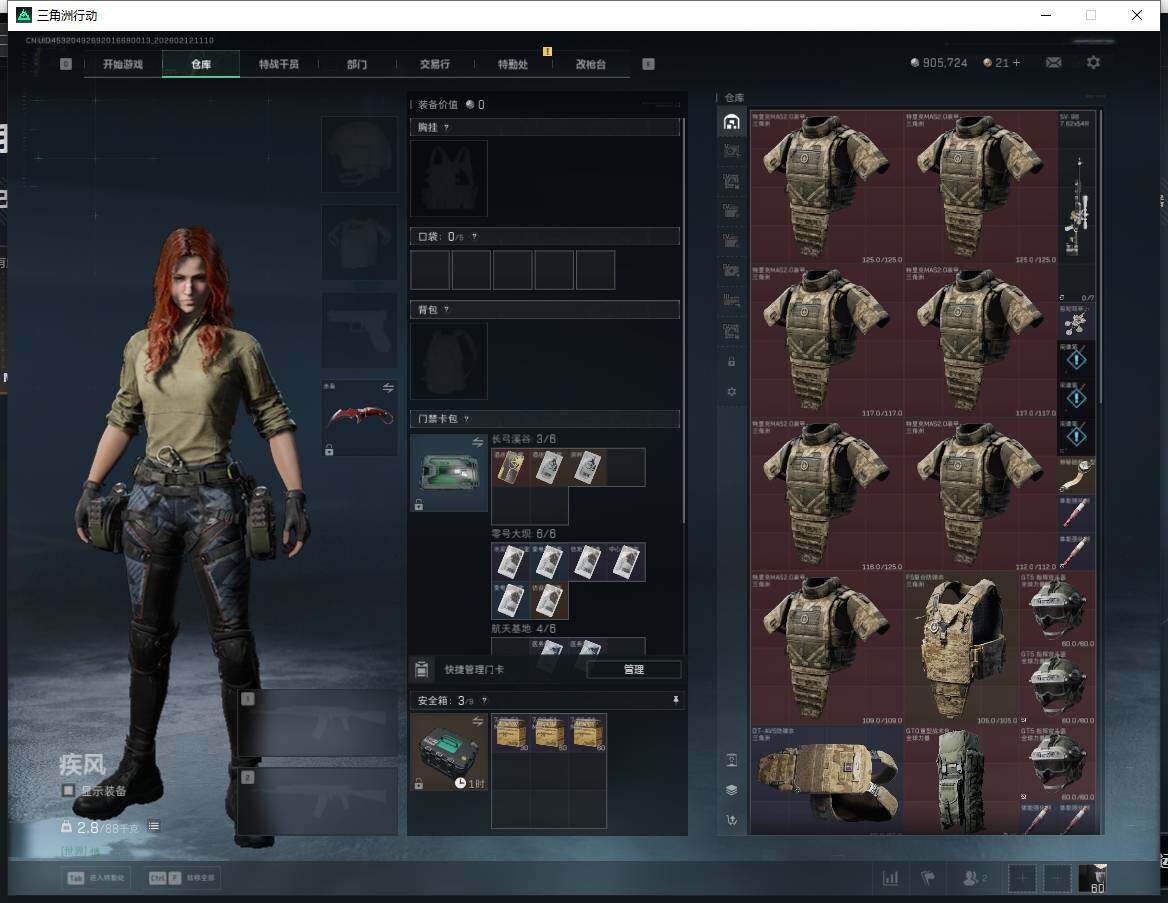Viewport: 1168px width, 903px height.
Task: Click the first plus teammate slot
Action: click(1022, 878)
